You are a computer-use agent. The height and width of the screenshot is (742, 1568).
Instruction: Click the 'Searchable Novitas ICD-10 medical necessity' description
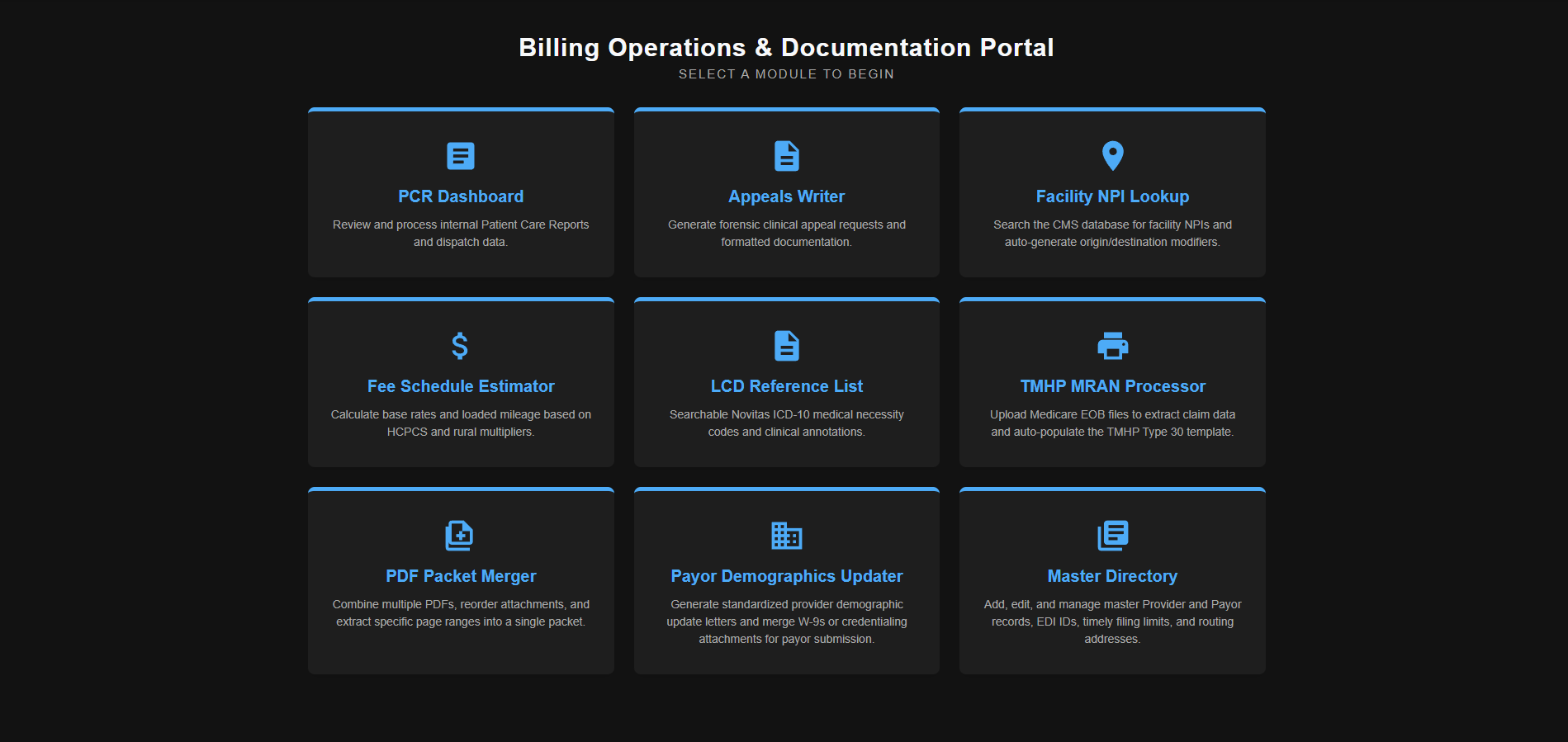coord(787,423)
